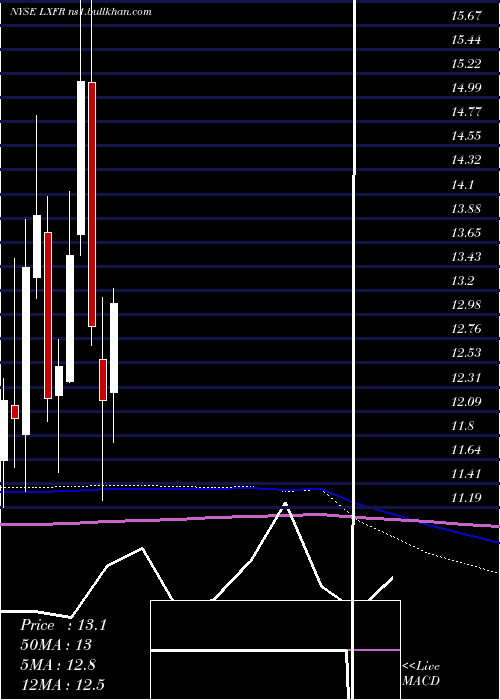Click the <<Live MACD label
This screenshot has width=500, height=700.
[x=421, y=673]
